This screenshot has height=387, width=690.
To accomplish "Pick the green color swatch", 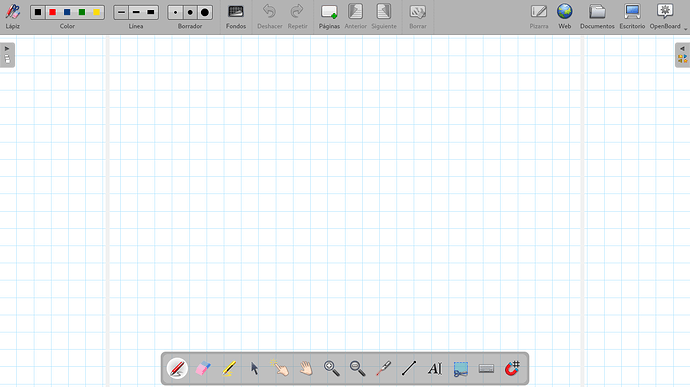I will tap(82, 12).
